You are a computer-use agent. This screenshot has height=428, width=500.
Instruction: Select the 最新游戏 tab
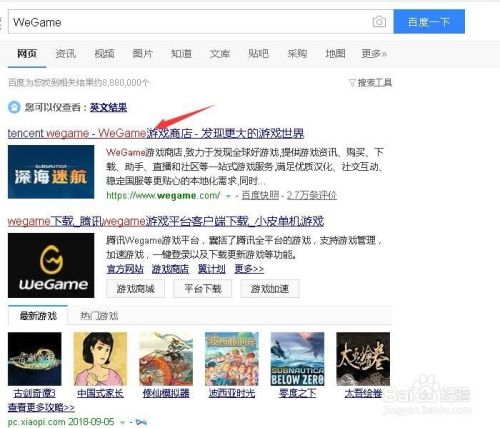[38, 315]
